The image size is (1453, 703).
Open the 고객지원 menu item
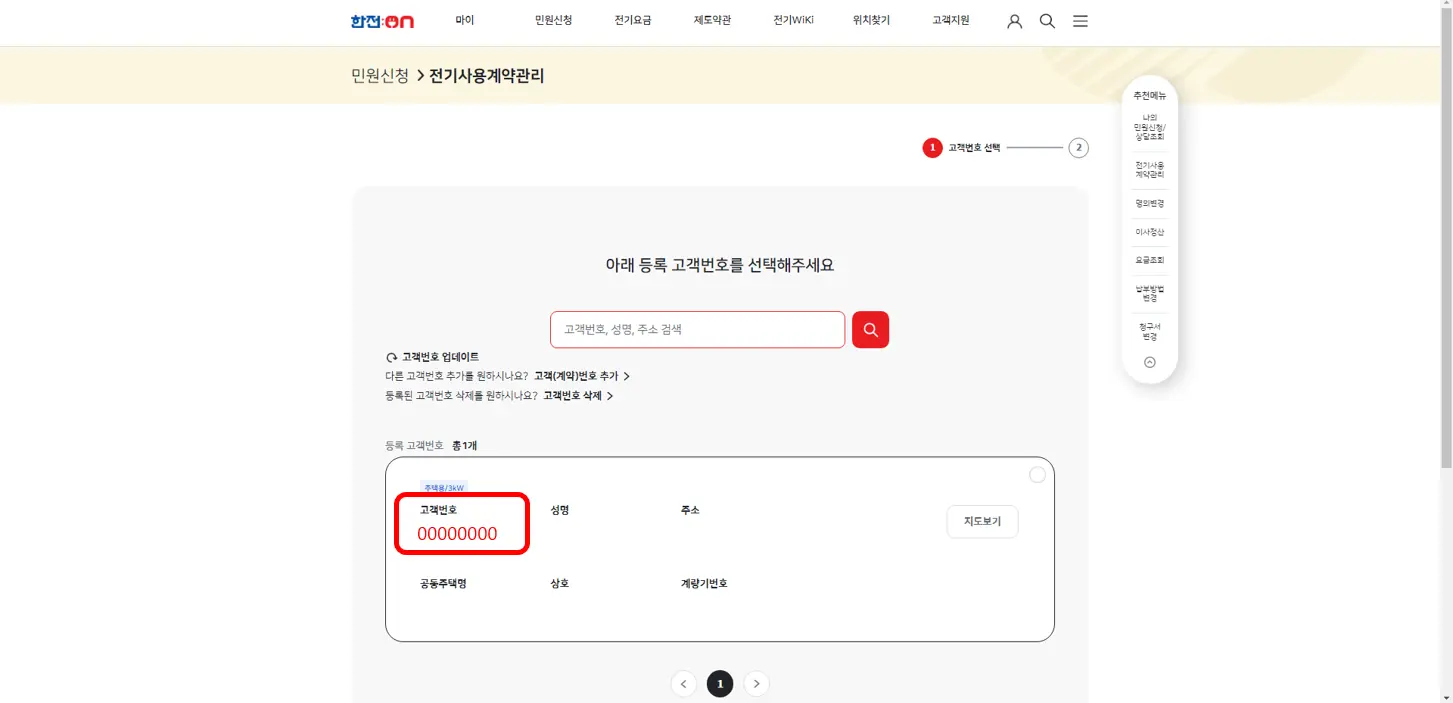pos(949,19)
